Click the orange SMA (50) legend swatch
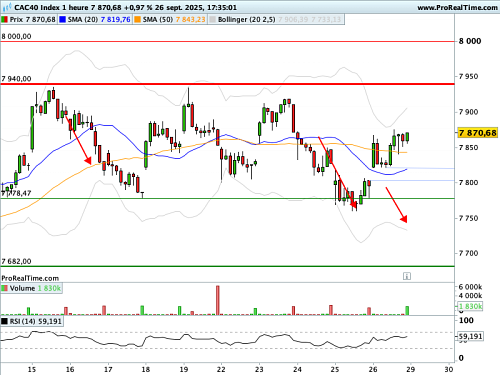The image size is (500, 375). (x=137, y=20)
